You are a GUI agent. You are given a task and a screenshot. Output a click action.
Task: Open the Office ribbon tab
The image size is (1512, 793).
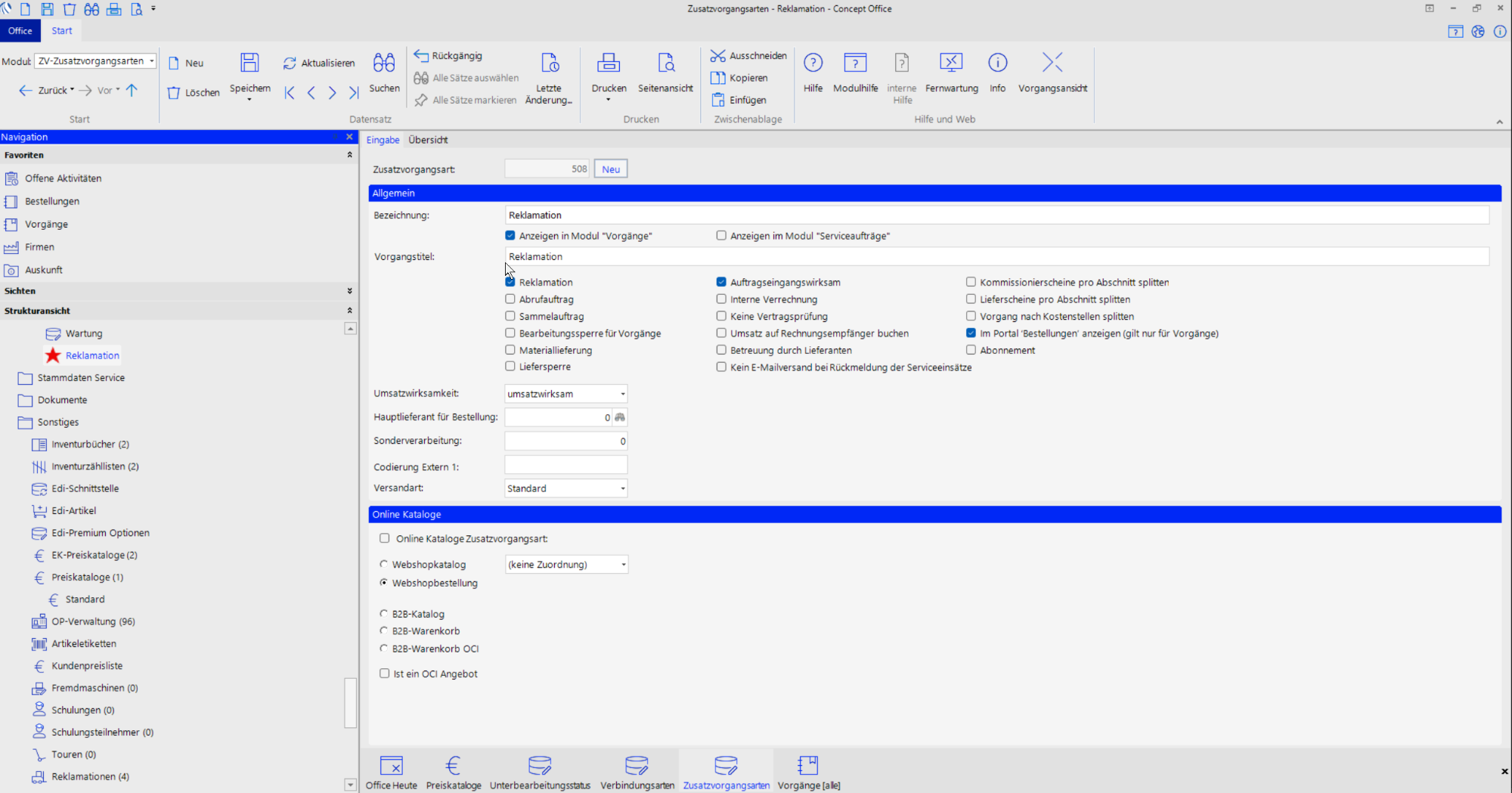pos(20,31)
